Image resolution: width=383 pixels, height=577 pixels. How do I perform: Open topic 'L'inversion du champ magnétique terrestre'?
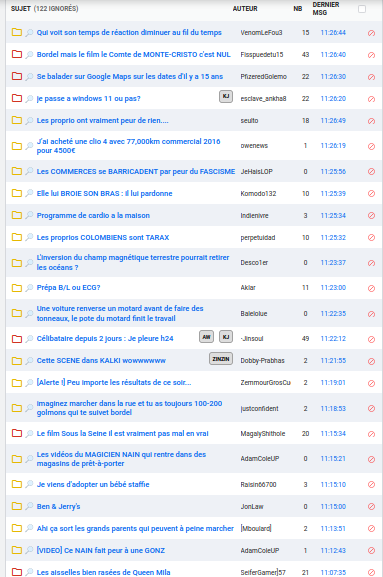tap(133, 262)
